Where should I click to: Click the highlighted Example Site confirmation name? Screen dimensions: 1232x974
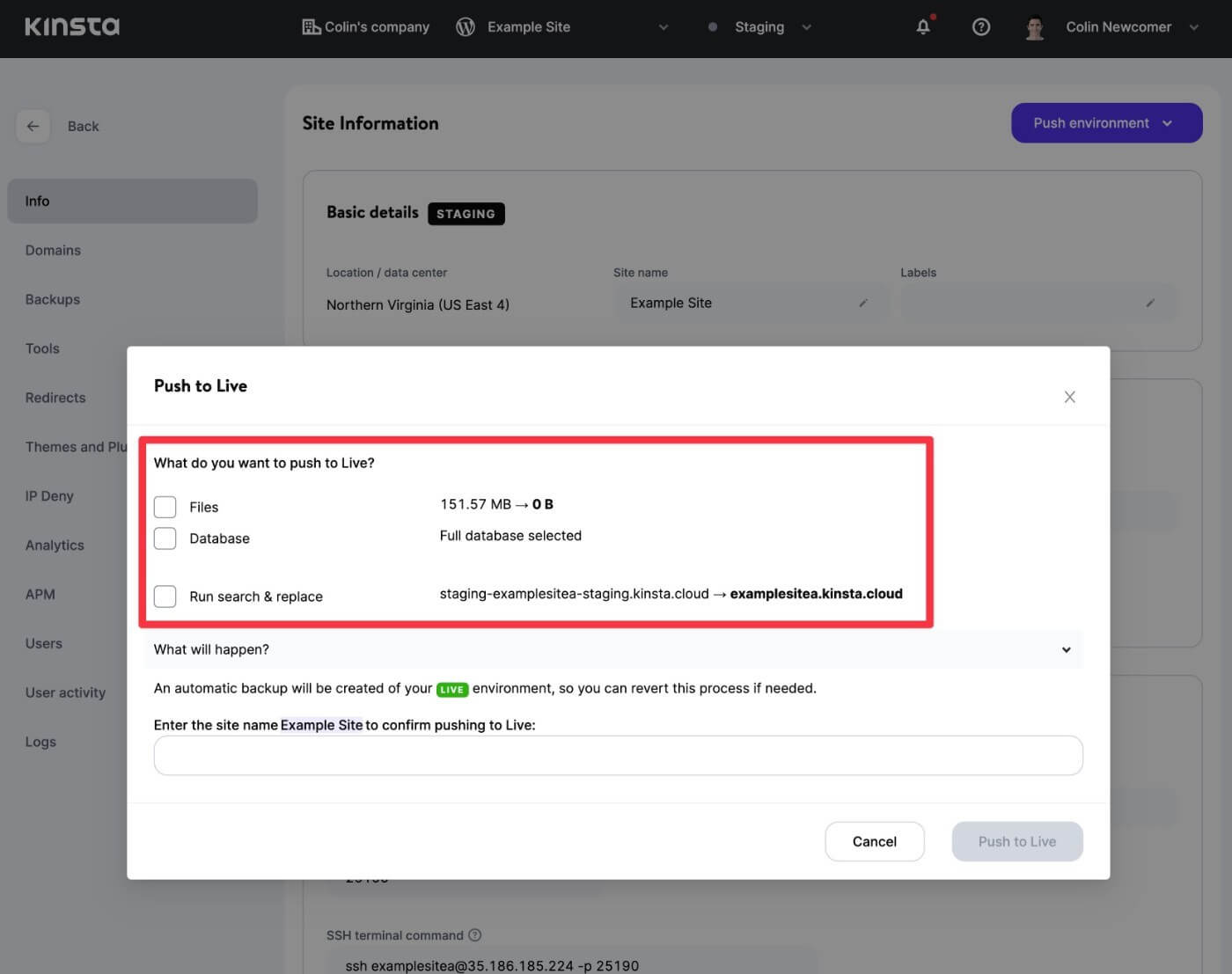coord(321,725)
